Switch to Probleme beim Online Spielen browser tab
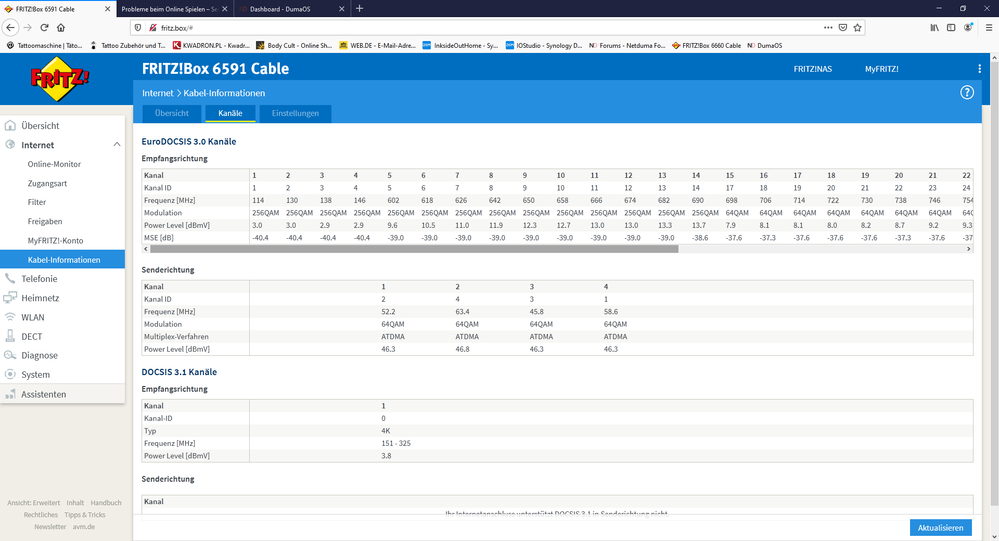Image resolution: width=999 pixels, height=541 pixels. pos(174,9)
